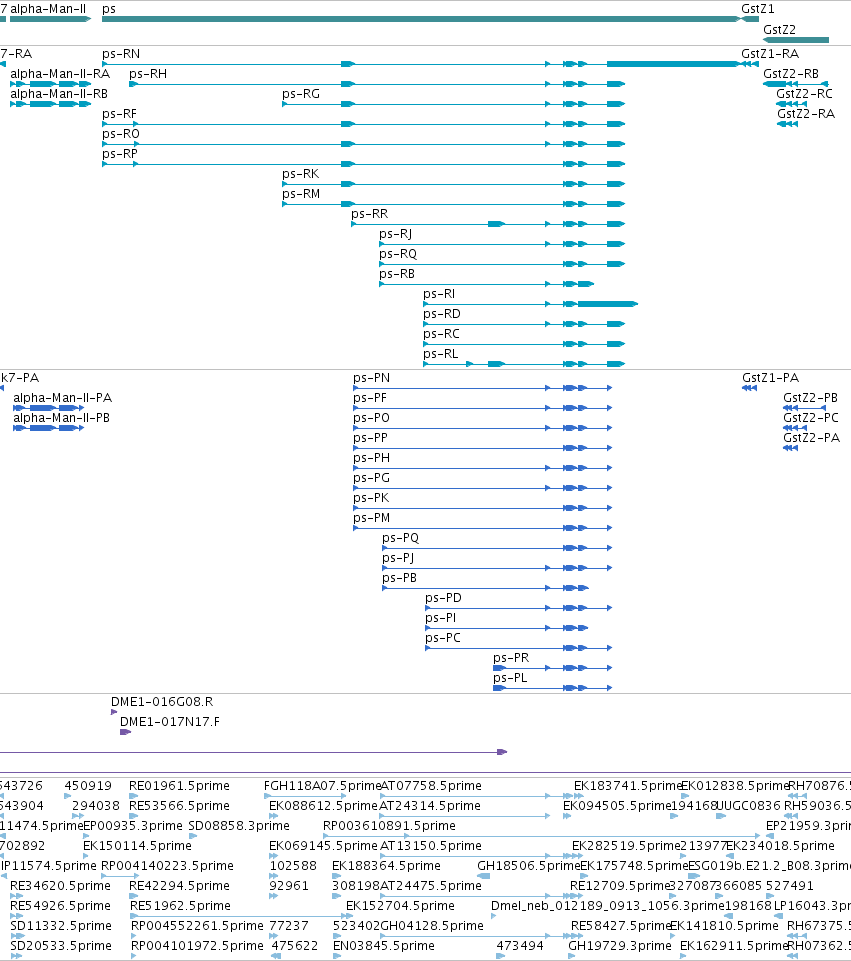This screenshot has height=961, width=851.
Task: Select EST GH18506.5prime
Action: [483, 876]
